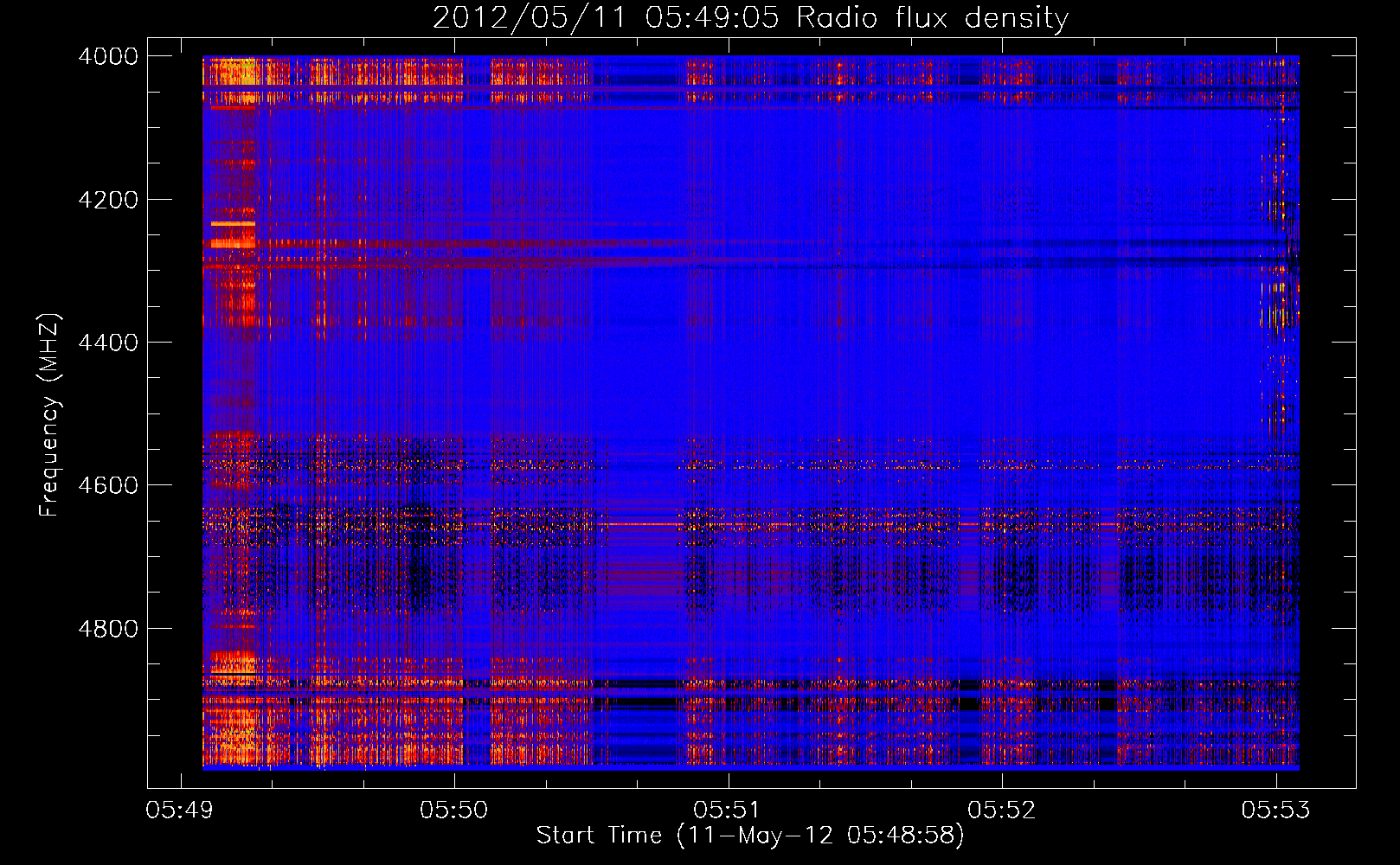Click the '05:52' time axis label
The height and width of the screenshot is (865, 1400).
1002,811
